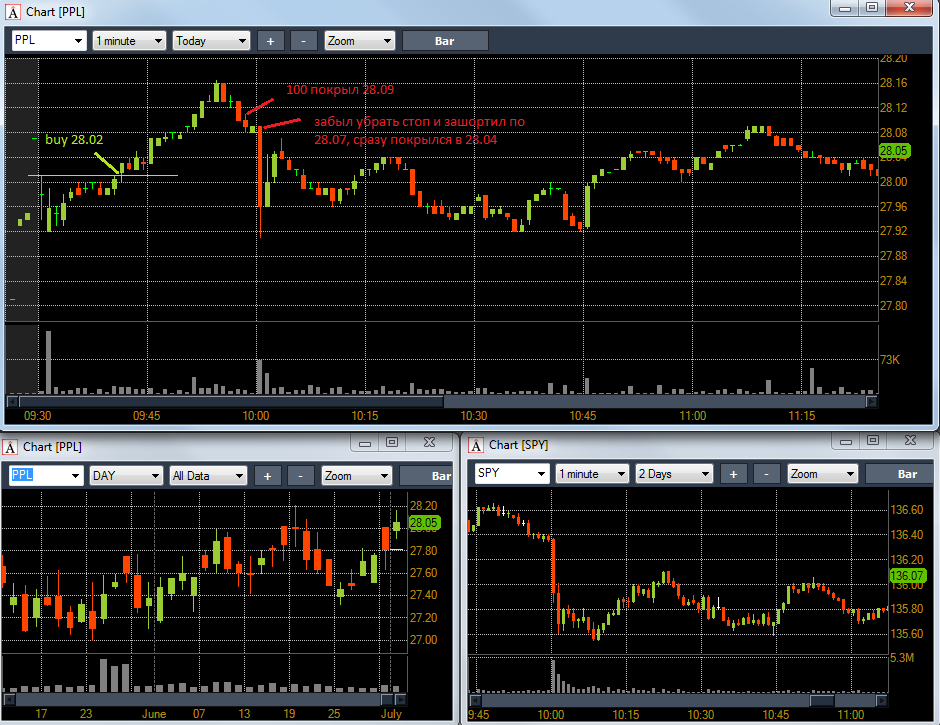940x725 pixels.
Task: Click the Bar button in top PPL chart
Action: (x=445, y=41)
